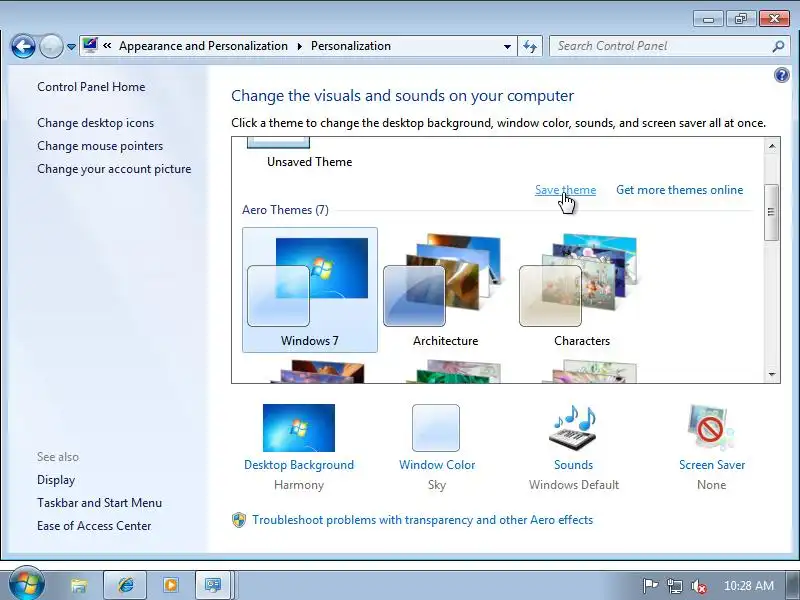Click the 10:28 AM taskbar clock

tap(748, 586)
